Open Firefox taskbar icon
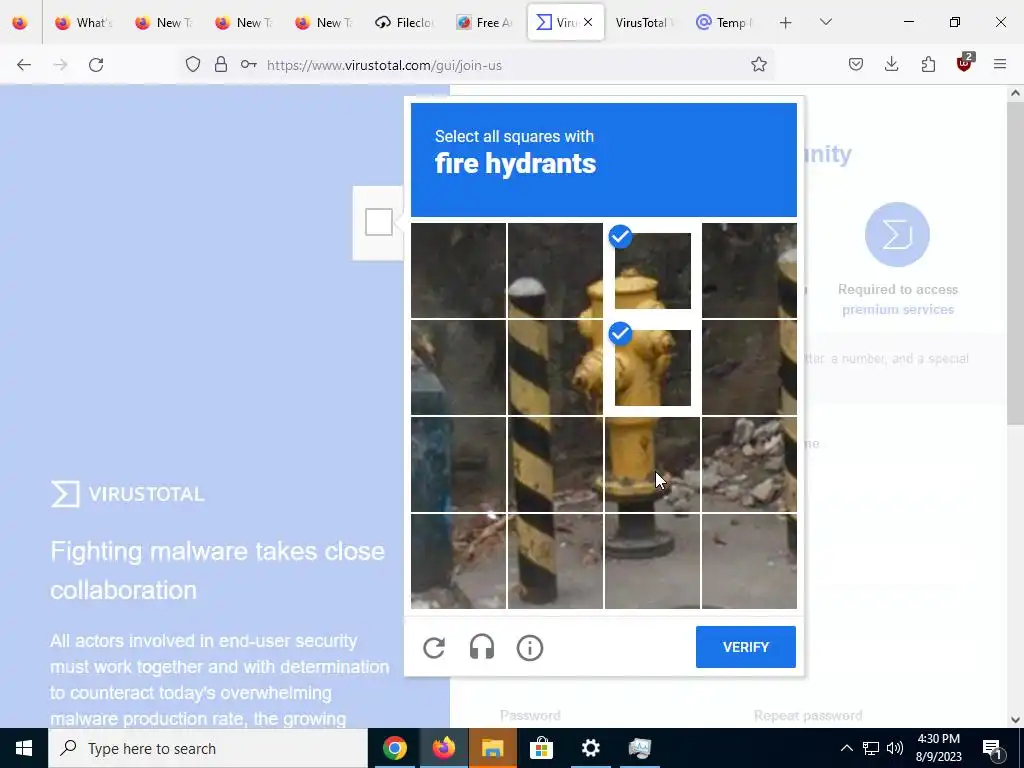This screenshot has height=768, width=1024. pos(443,748)
